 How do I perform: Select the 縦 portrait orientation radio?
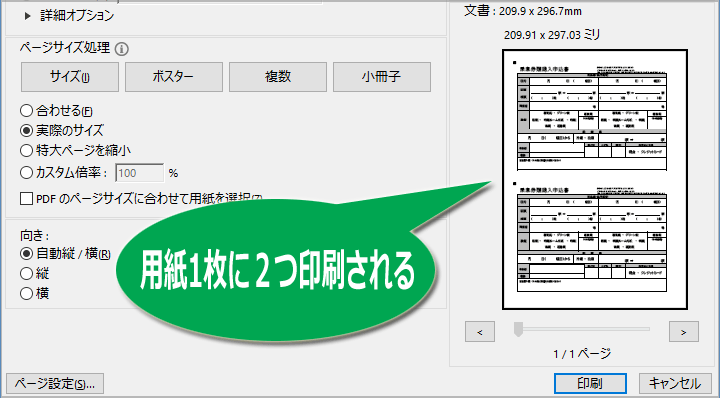[27, 274]
